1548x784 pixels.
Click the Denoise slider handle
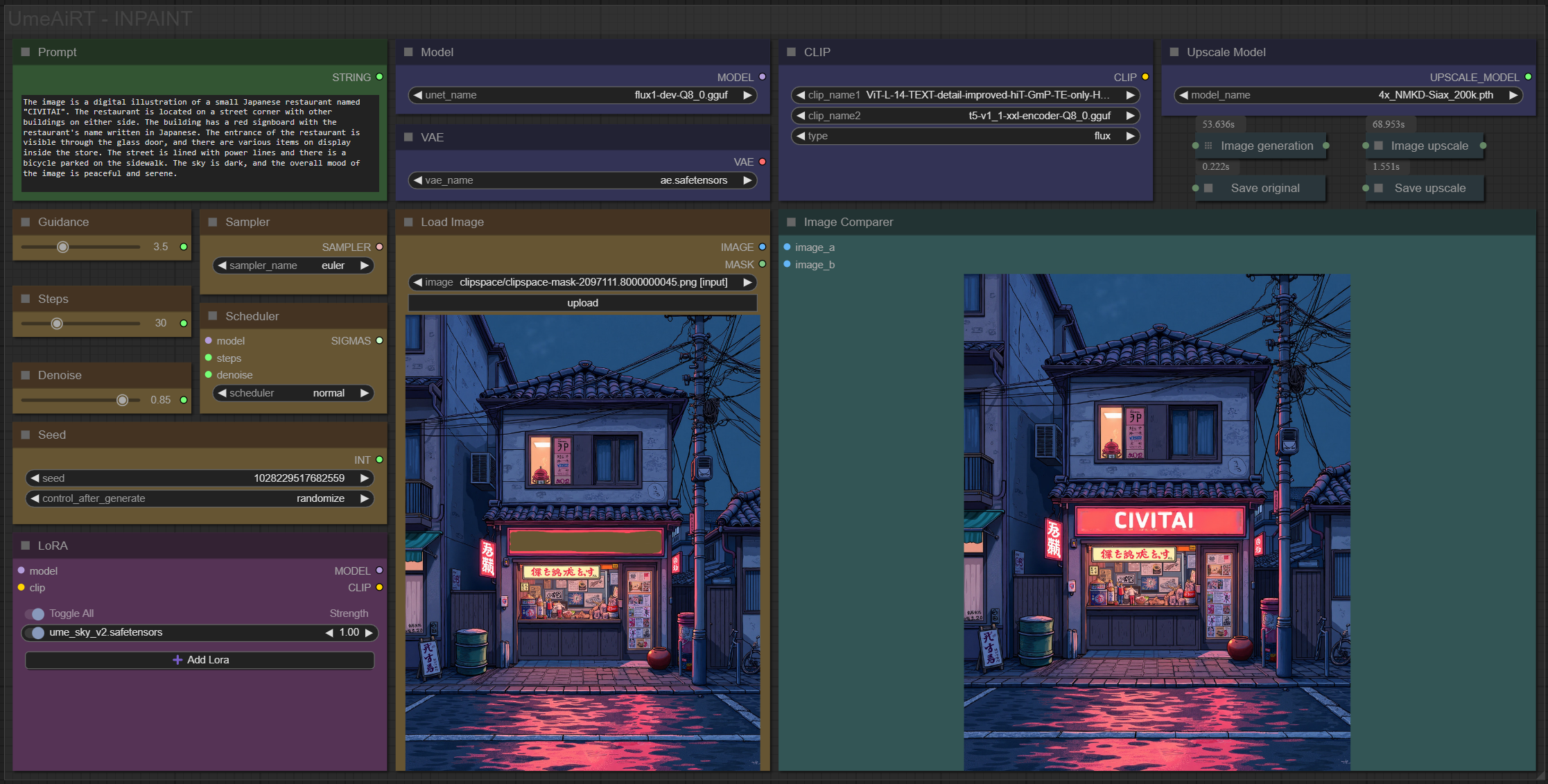(x=122, y=400)
